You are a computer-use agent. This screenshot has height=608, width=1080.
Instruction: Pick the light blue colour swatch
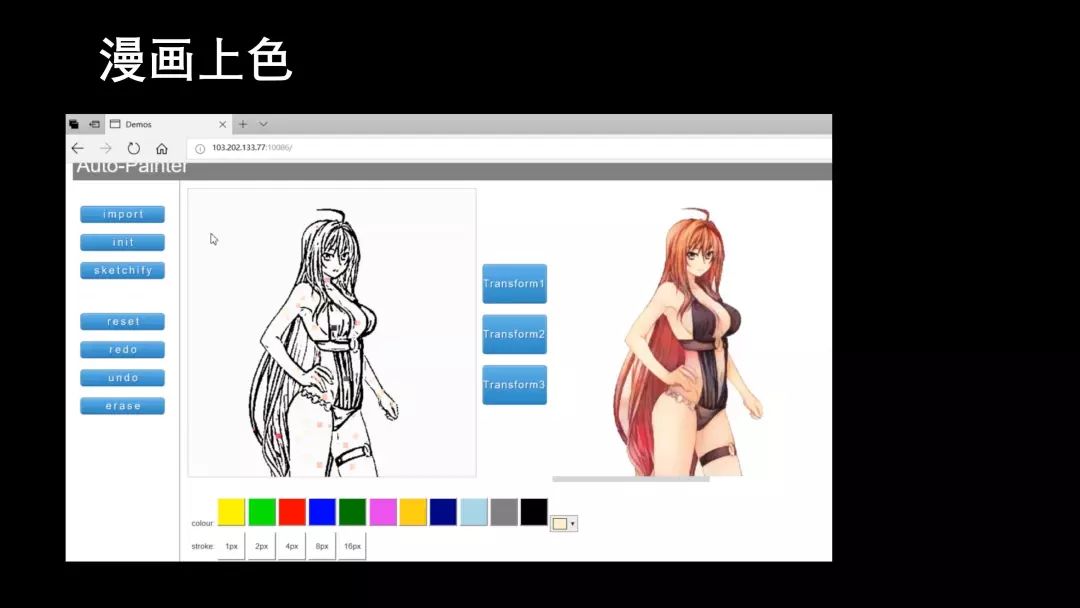[x=474, y=512]
